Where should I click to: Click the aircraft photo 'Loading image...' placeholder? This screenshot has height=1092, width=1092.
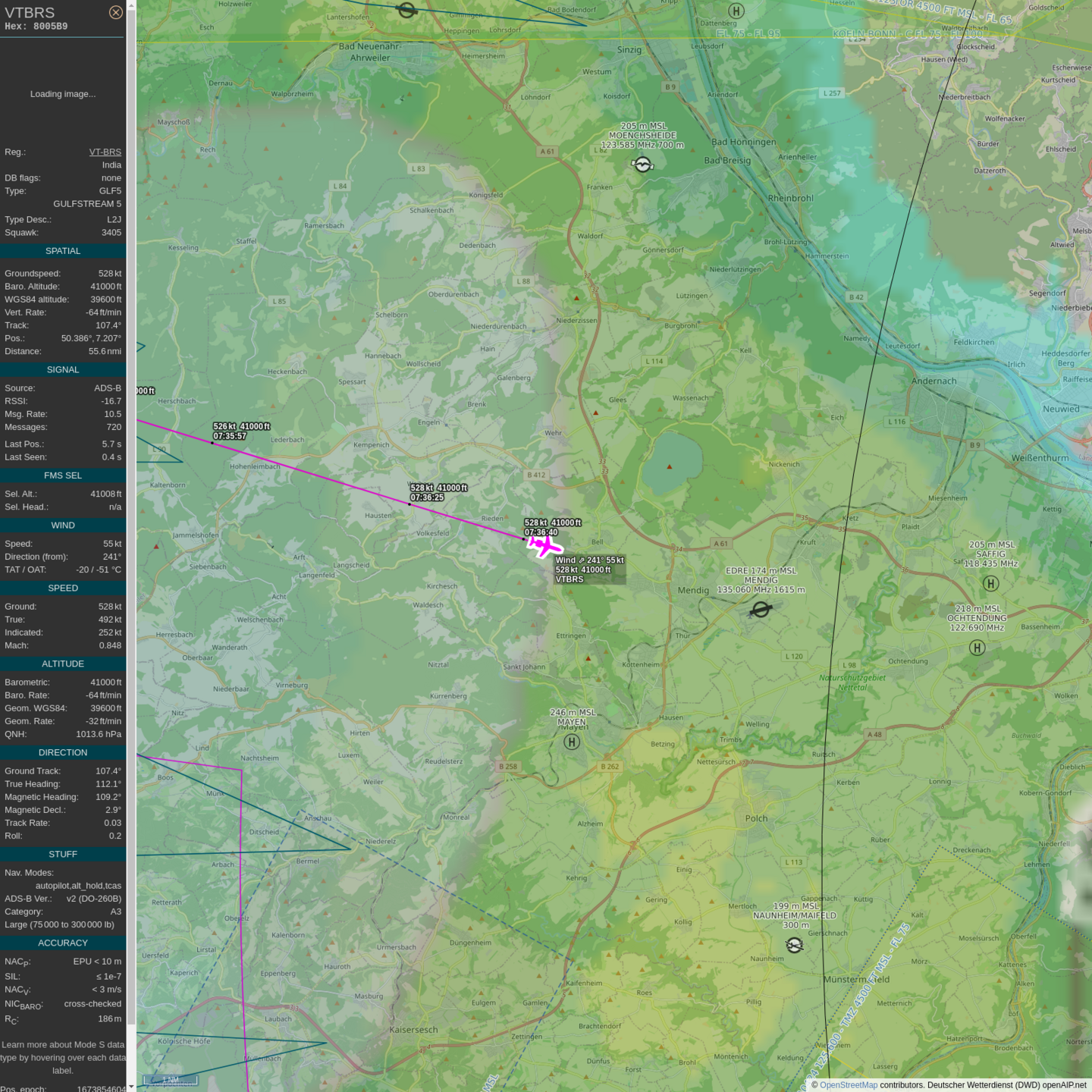[x=63, y=94]
